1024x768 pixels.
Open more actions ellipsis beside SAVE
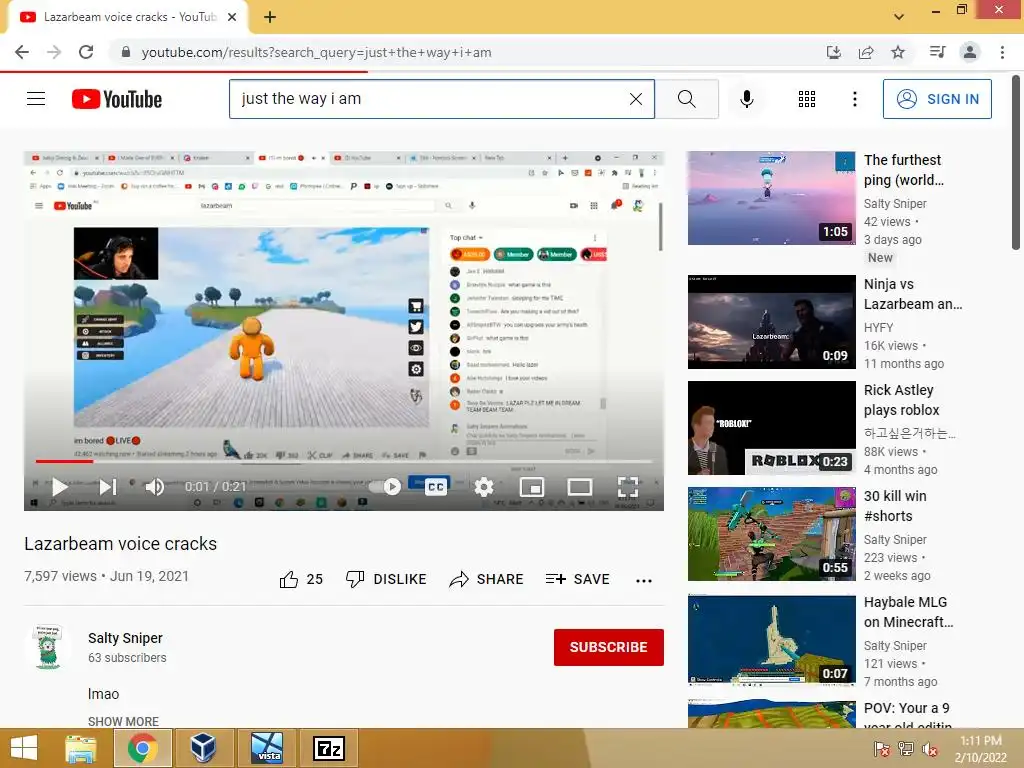[x=644, y=581]
